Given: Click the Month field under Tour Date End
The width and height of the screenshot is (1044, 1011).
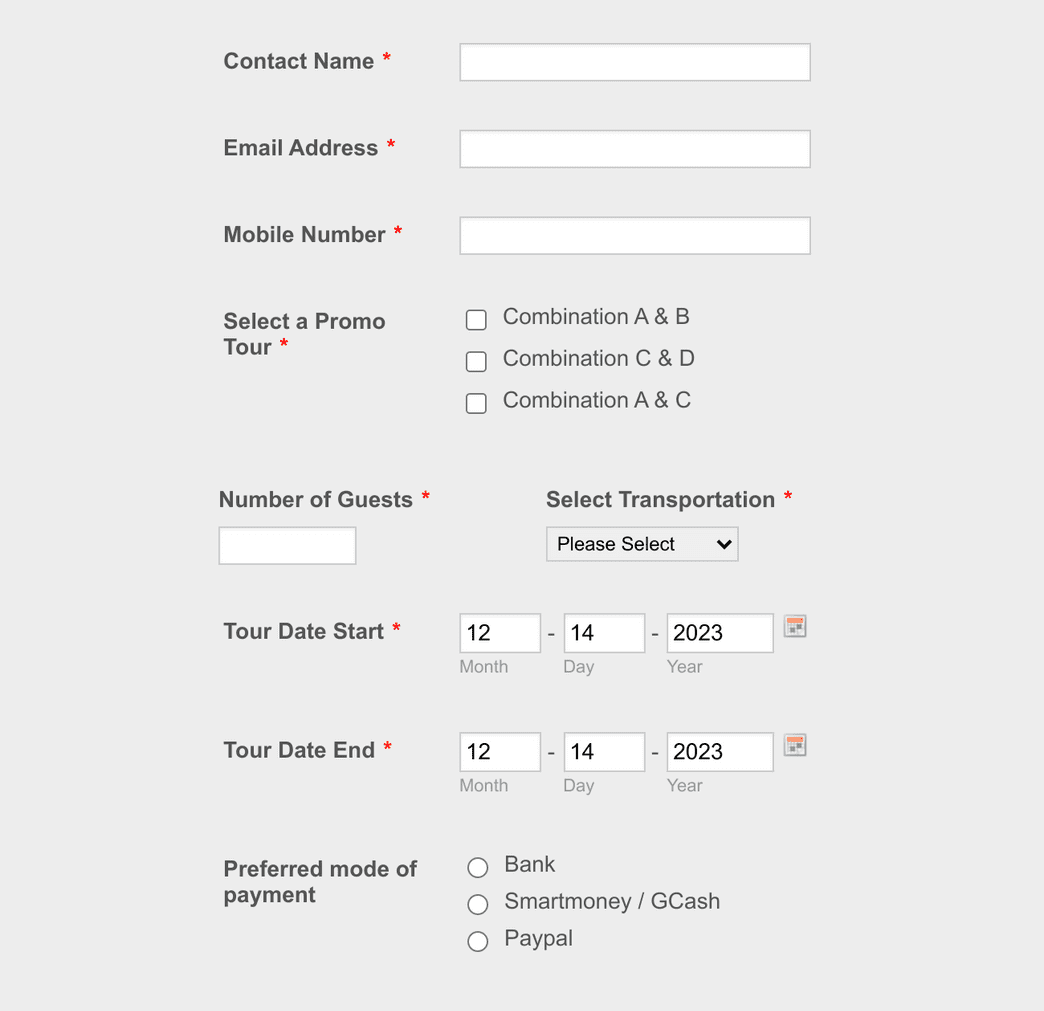Looking at the screenshot, I should [499, 751].
